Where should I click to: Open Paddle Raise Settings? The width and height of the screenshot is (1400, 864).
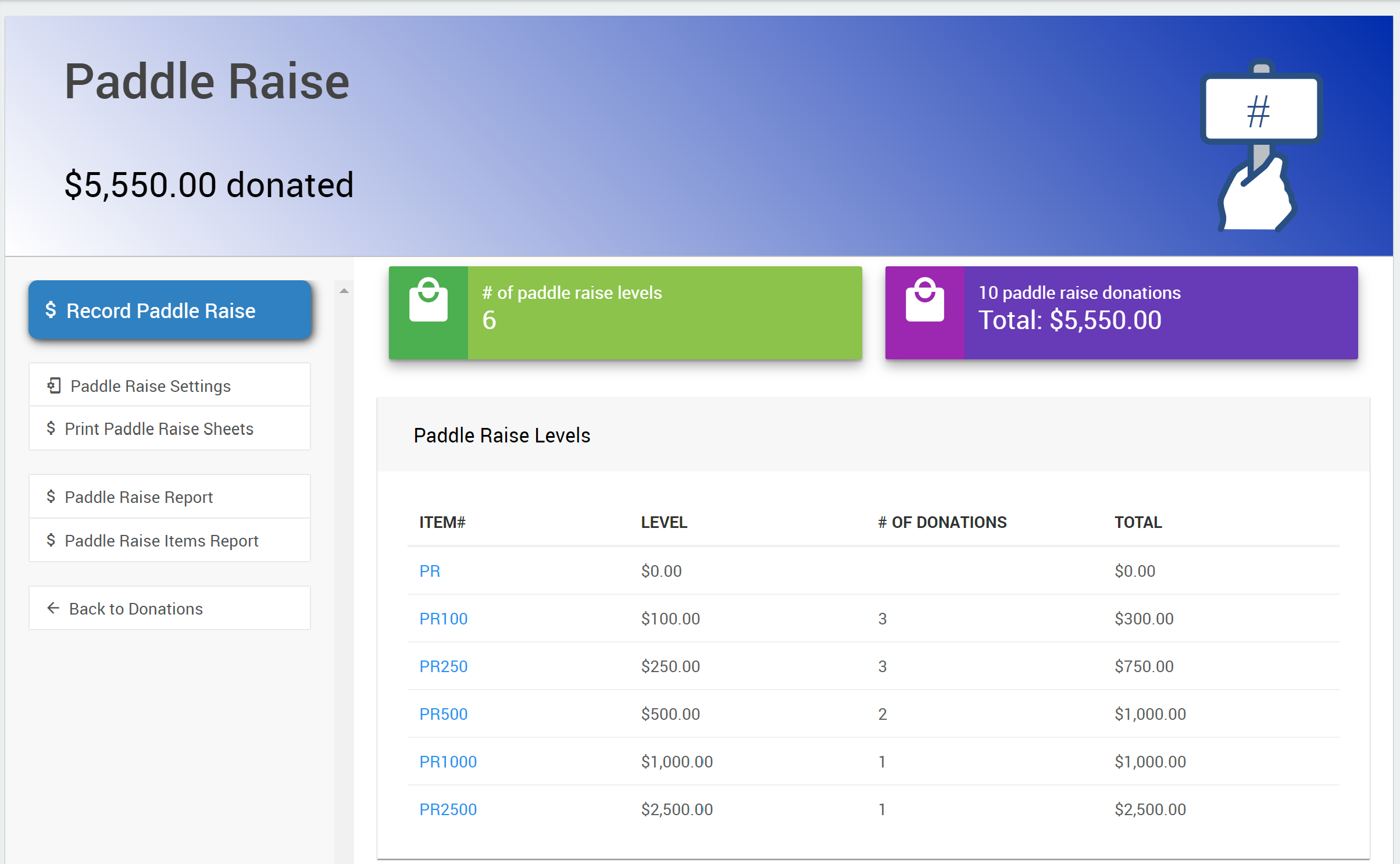pyautogui.click(x=151, y=386)
